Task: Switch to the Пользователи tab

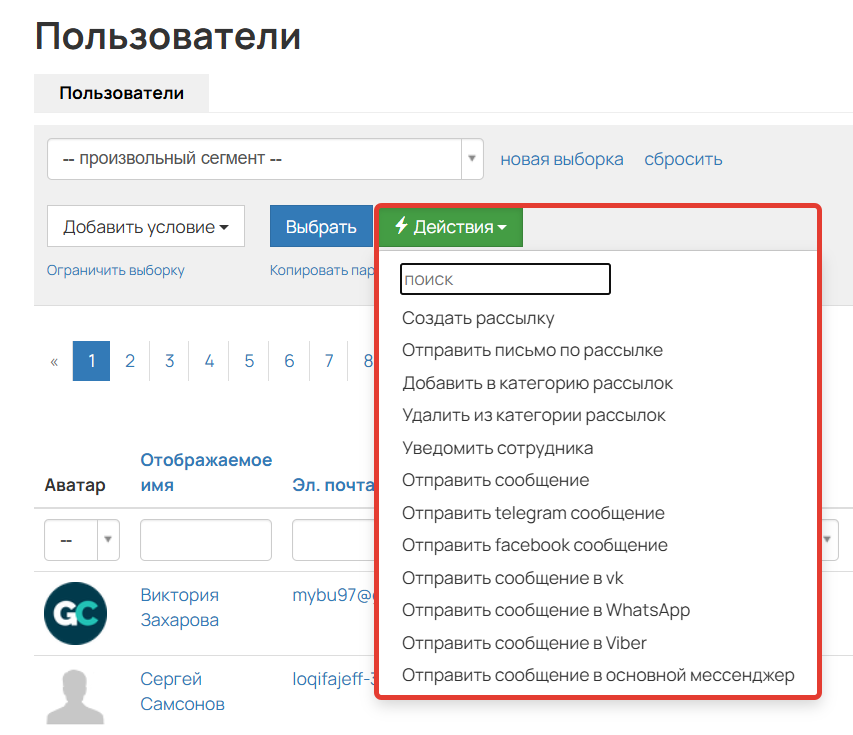Action: tap(121, 93)
